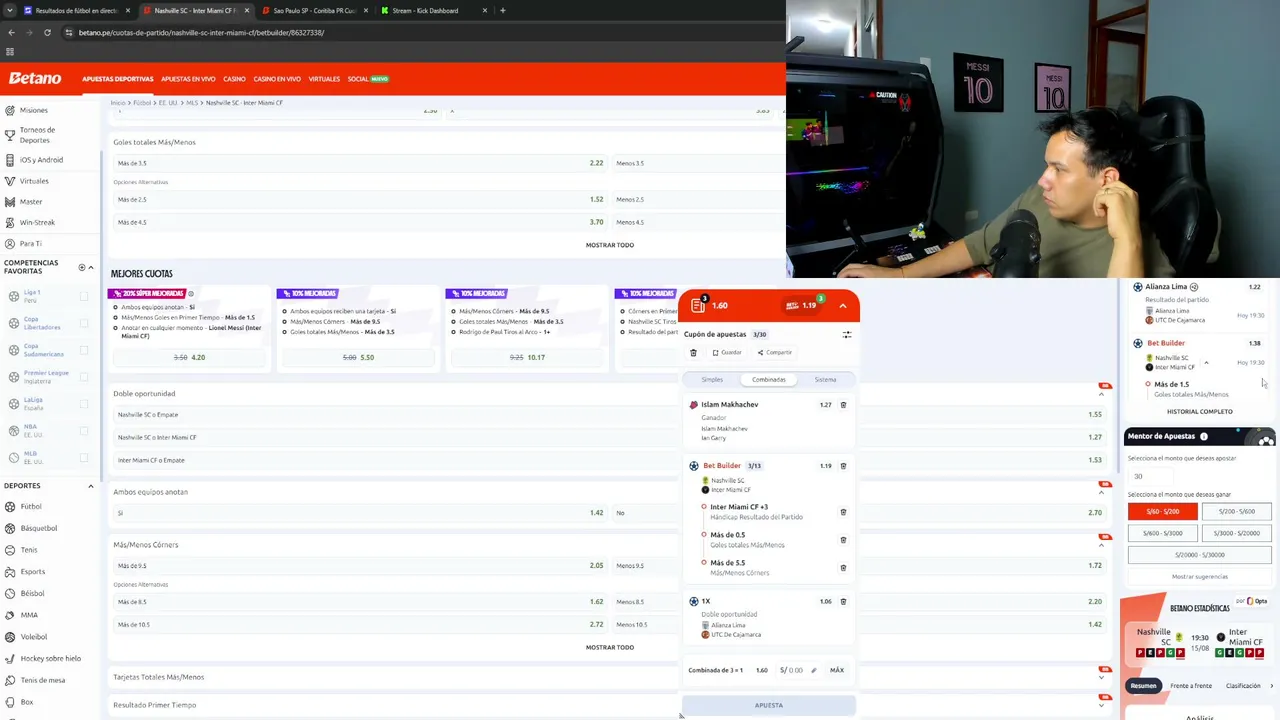The width and height of the screenshot is (1280, 720).
Task: Delete the Islam Makhachev selection with trash icon
Action: (x=843, y=405)
